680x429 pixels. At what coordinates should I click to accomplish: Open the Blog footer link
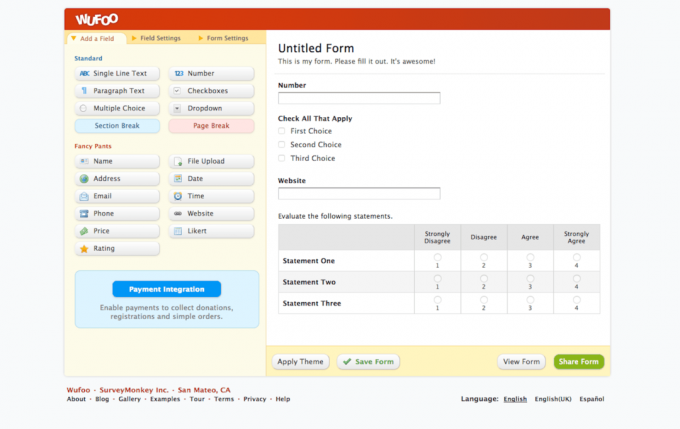[102, 399]
